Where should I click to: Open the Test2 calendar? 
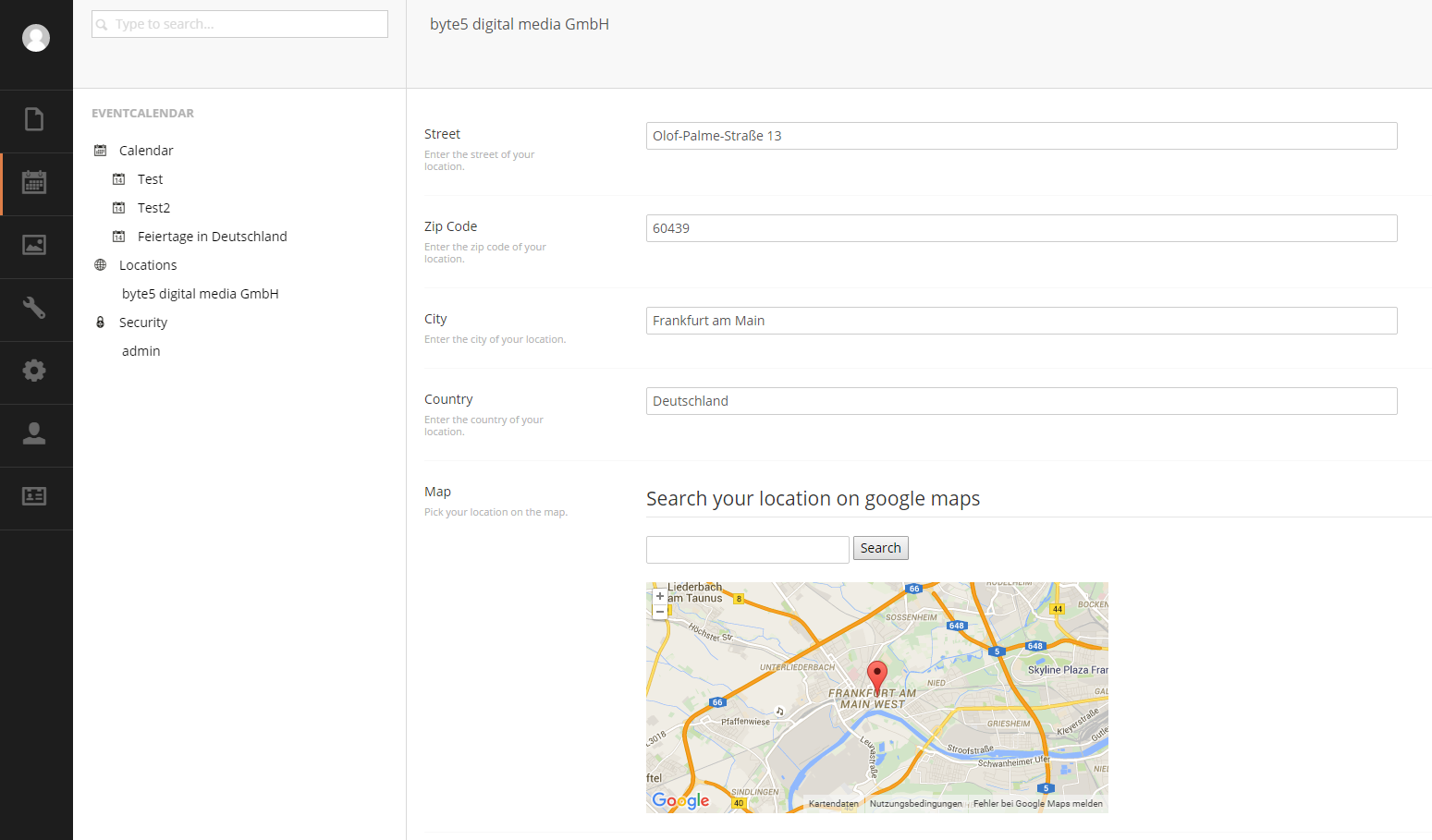tap(154, 208)
